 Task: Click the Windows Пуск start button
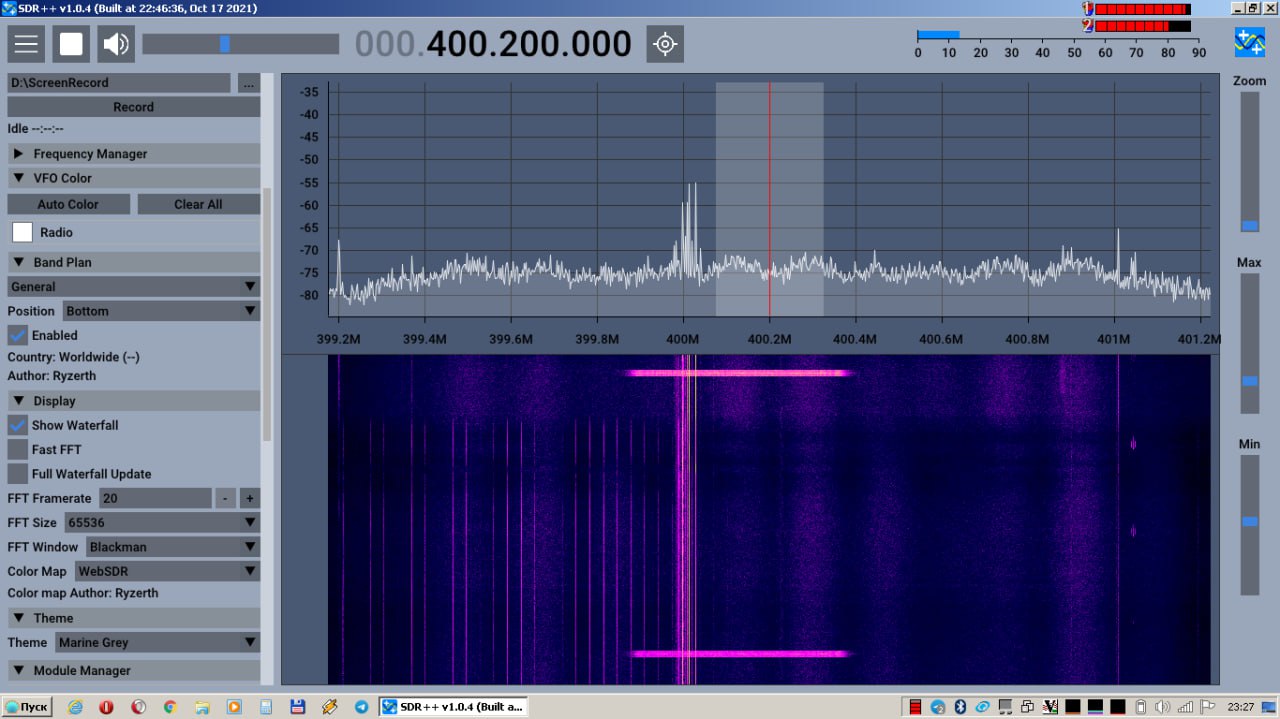(27, 707)
